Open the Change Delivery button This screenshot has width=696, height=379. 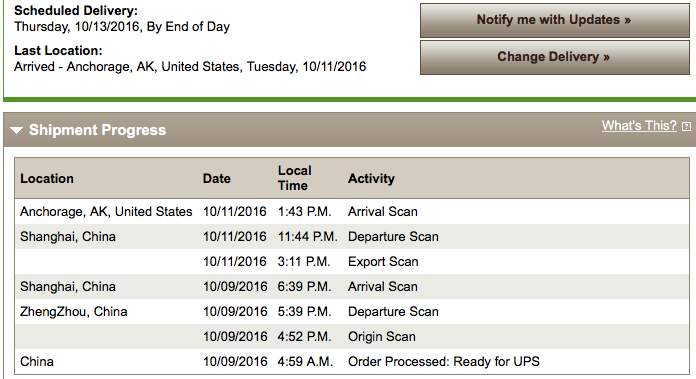[x=554, y=57]
